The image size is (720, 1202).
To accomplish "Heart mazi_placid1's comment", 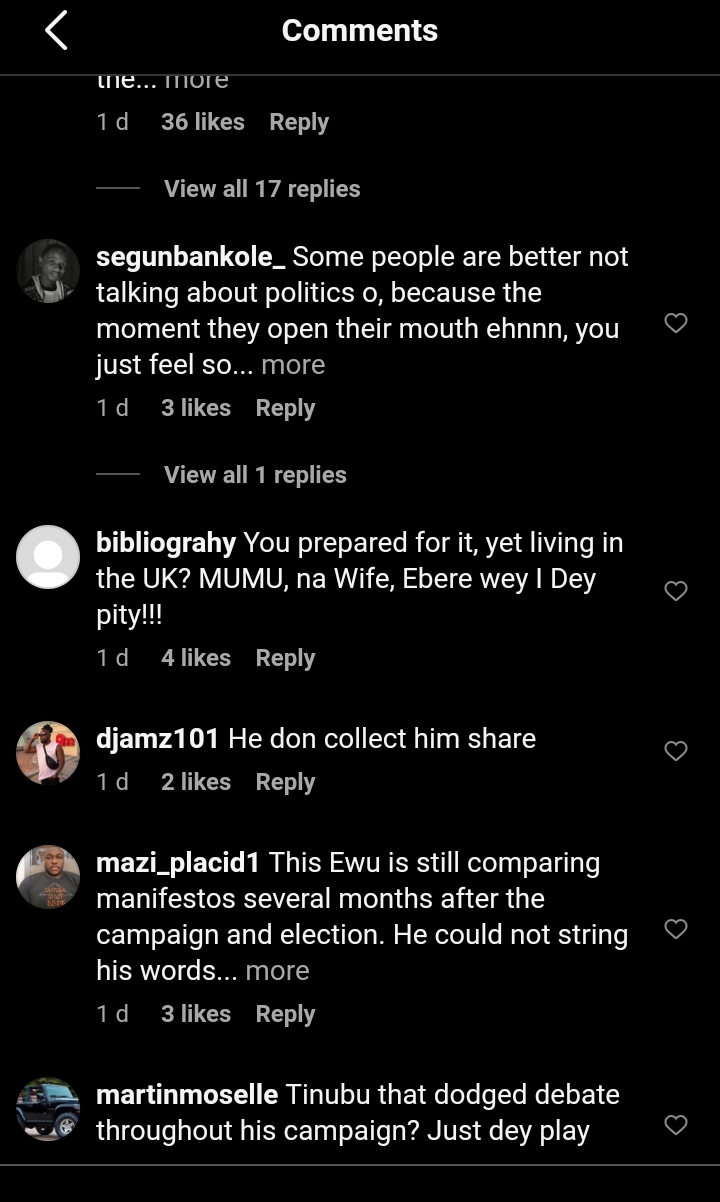I will tap(676, 929).
